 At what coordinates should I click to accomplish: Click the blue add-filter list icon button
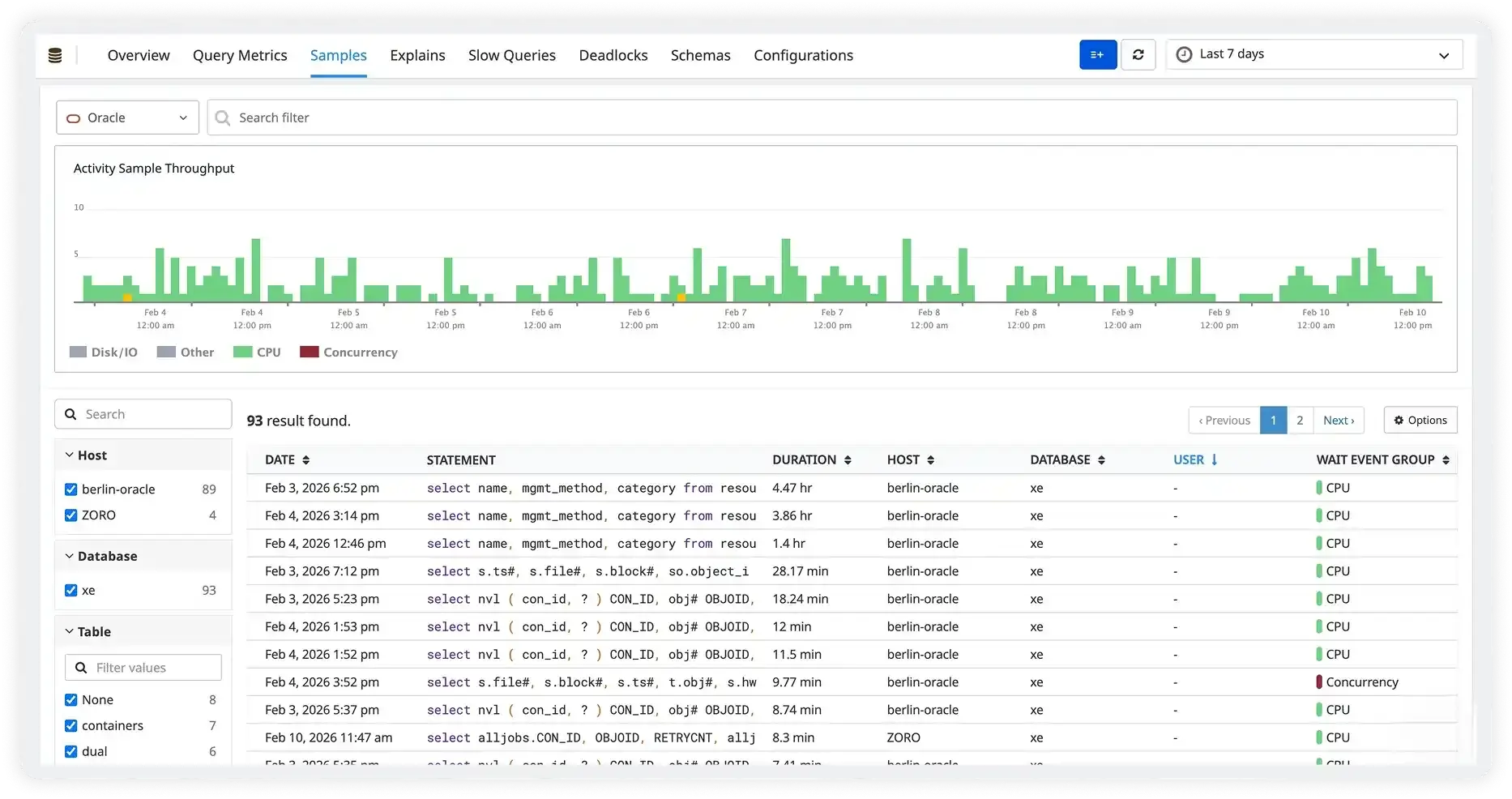coord(1097,54)
